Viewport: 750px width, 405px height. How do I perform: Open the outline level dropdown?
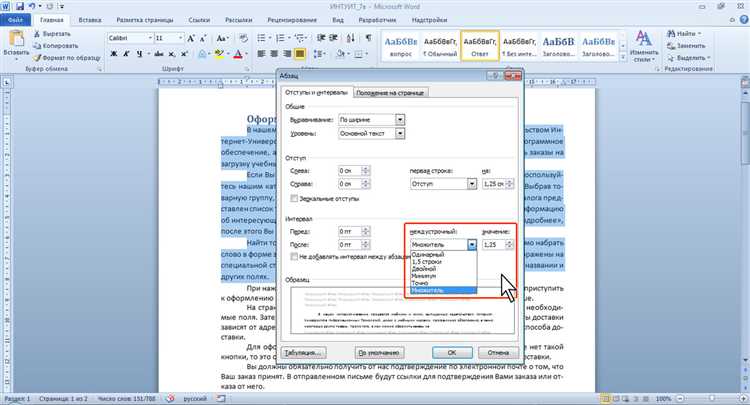[400, 133]
